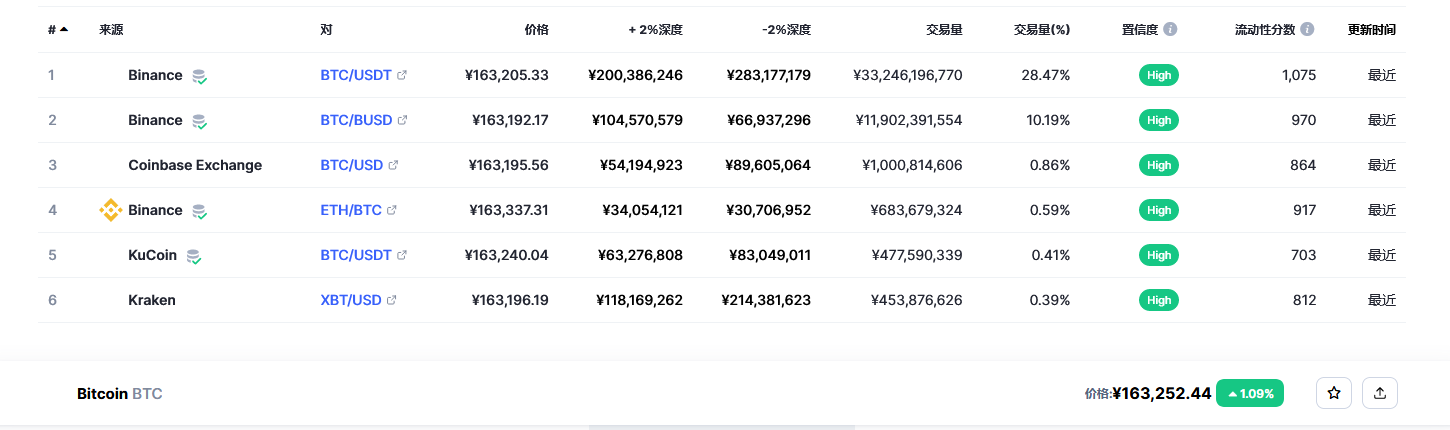Click external link icon next to XBT/USD
Screen dimensions: 1450x430
click(391, 300)
